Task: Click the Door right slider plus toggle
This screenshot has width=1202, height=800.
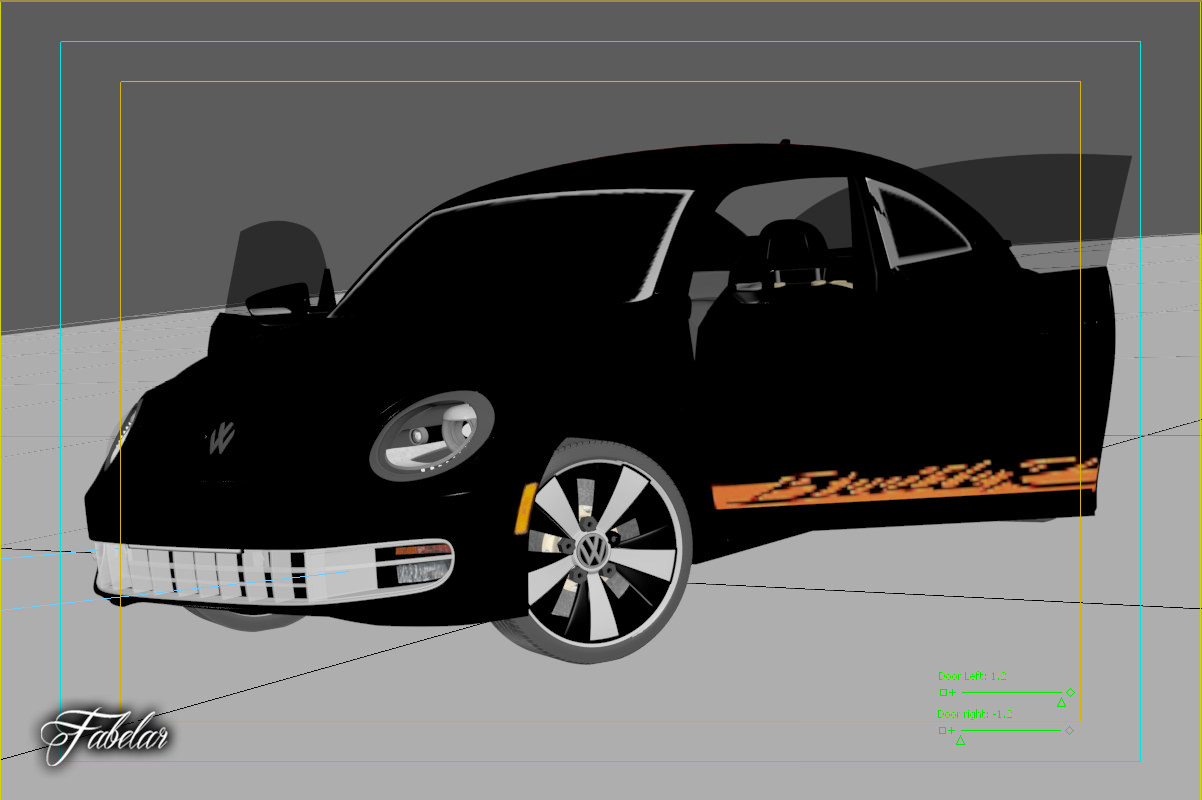Action: 951,730
